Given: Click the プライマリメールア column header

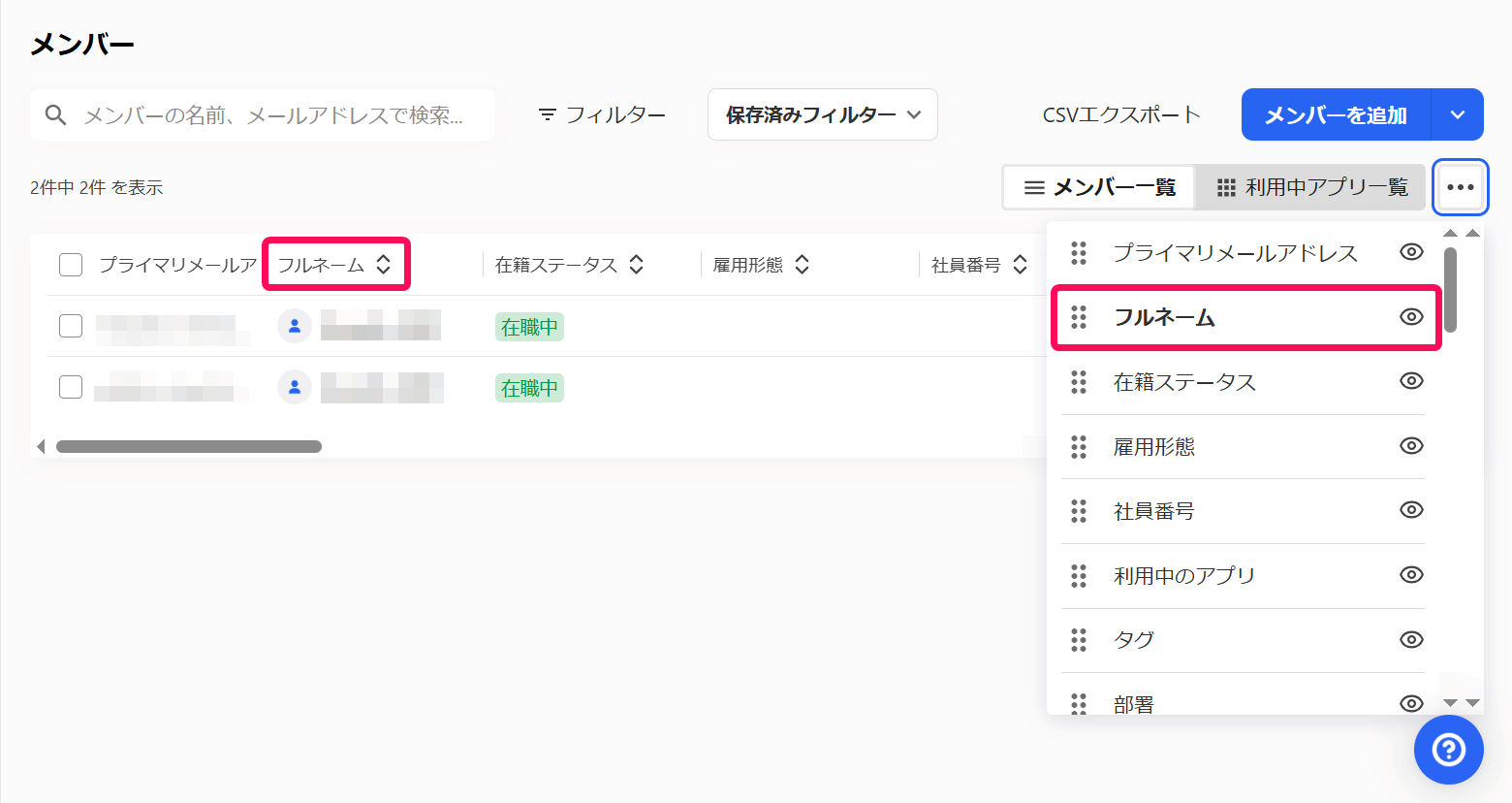Looking at the screenshot, I should [178, 265].
